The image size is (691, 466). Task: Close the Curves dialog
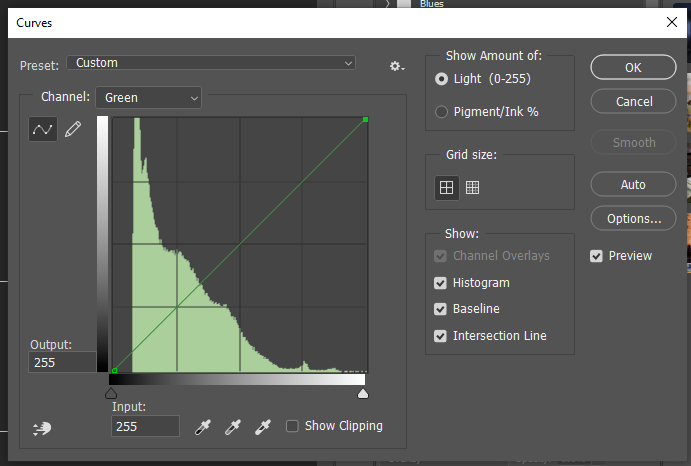point(672,22)
